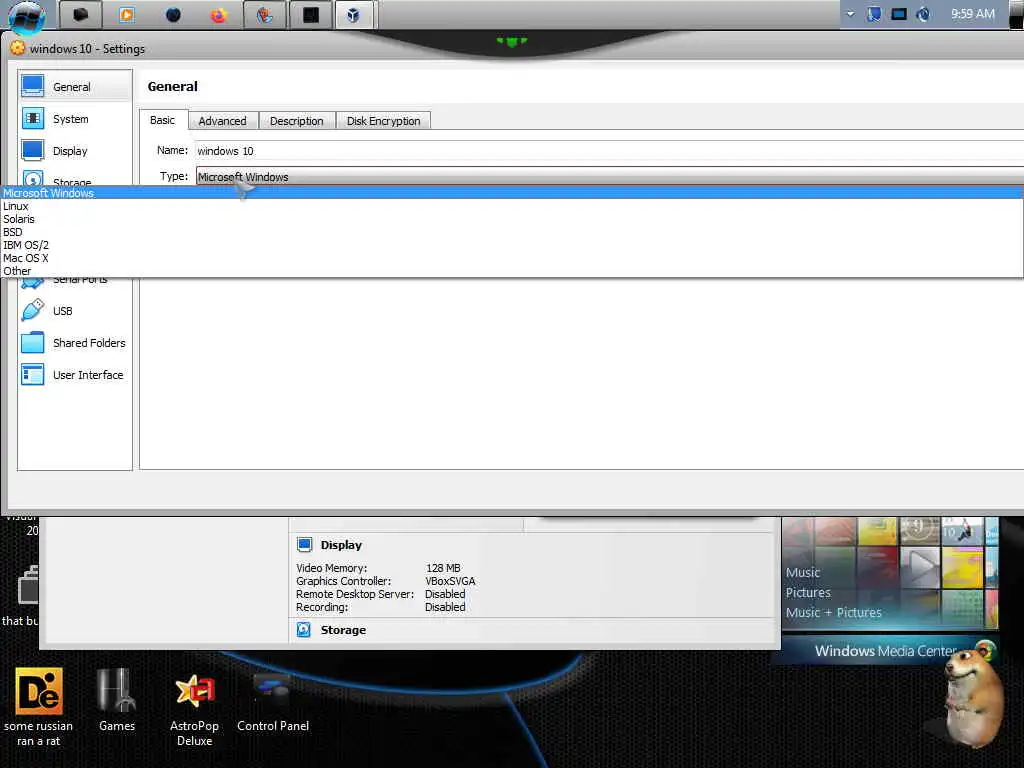The image size is (1024, 768).
Task: Click the Windows Media Center label
Action: click(886, 650)
